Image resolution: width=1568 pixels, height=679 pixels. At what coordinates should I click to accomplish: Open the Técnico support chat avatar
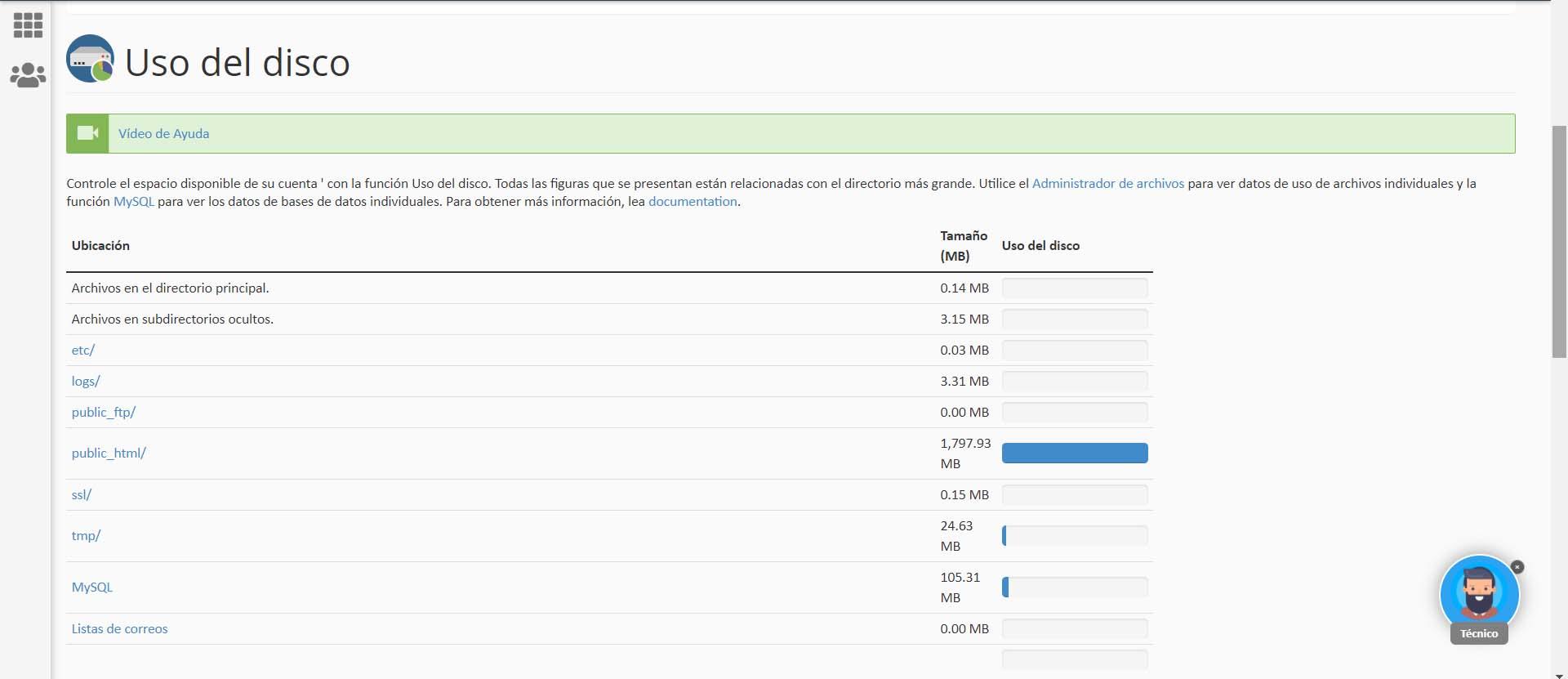coord(1478,594)
